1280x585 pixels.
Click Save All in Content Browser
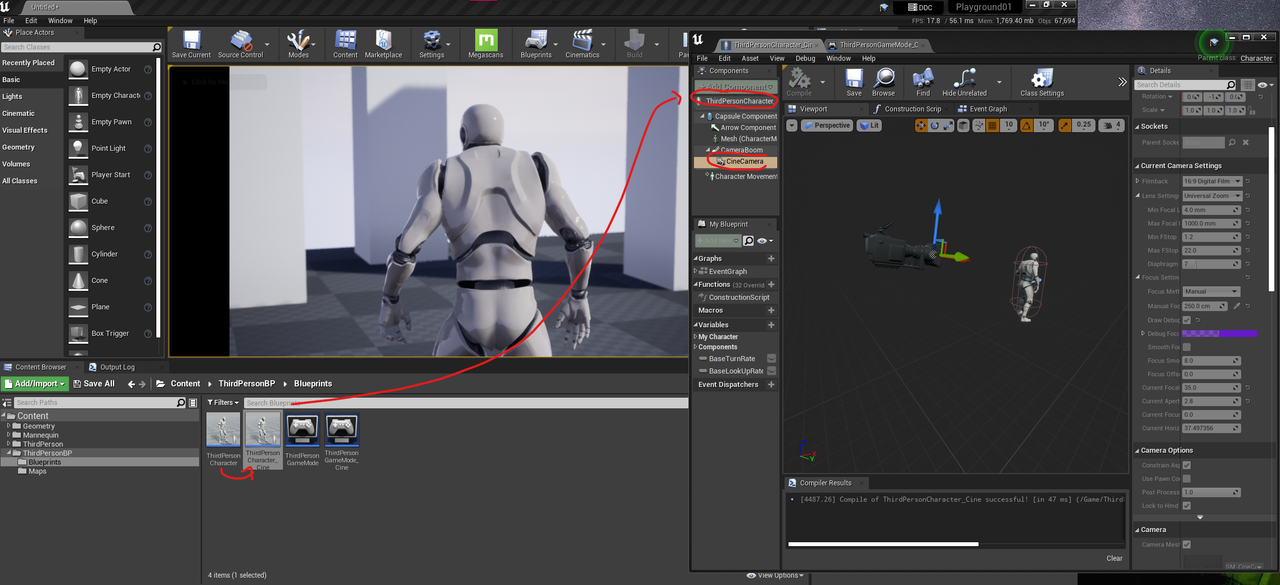tap(93, 383)
